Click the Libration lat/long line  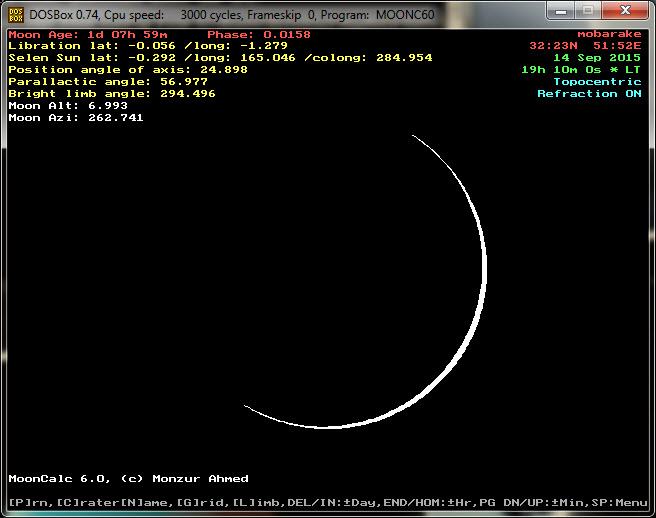[x=148, y=46]
